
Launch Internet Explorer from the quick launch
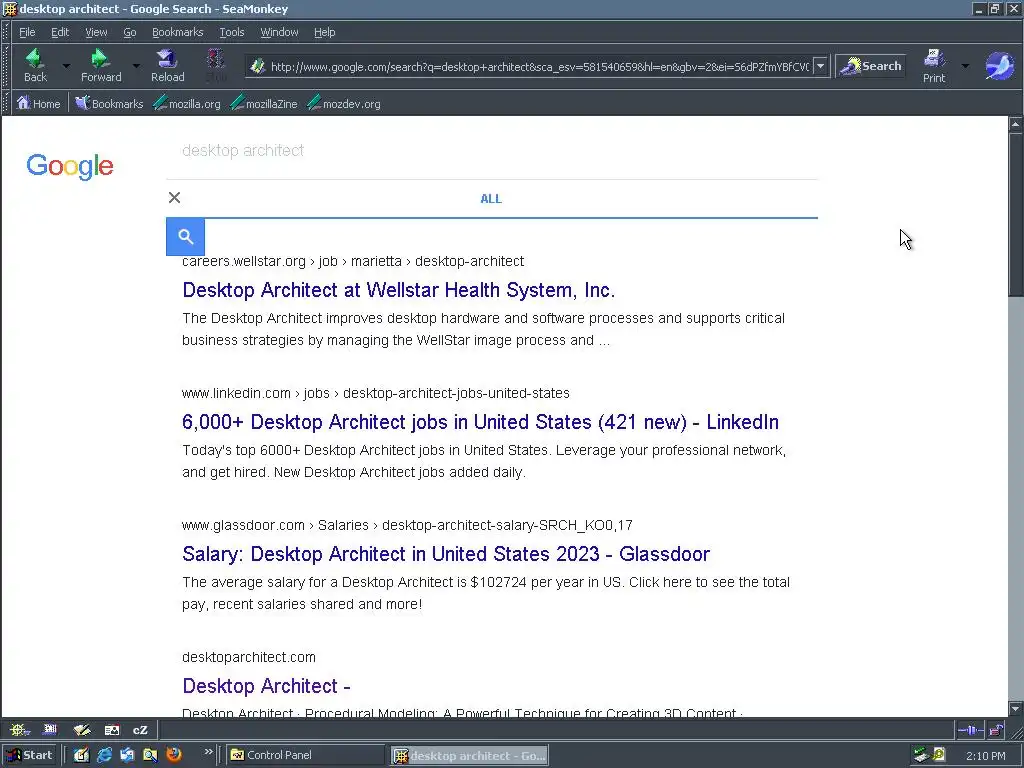pyautogui.click(x=104, y=755)
